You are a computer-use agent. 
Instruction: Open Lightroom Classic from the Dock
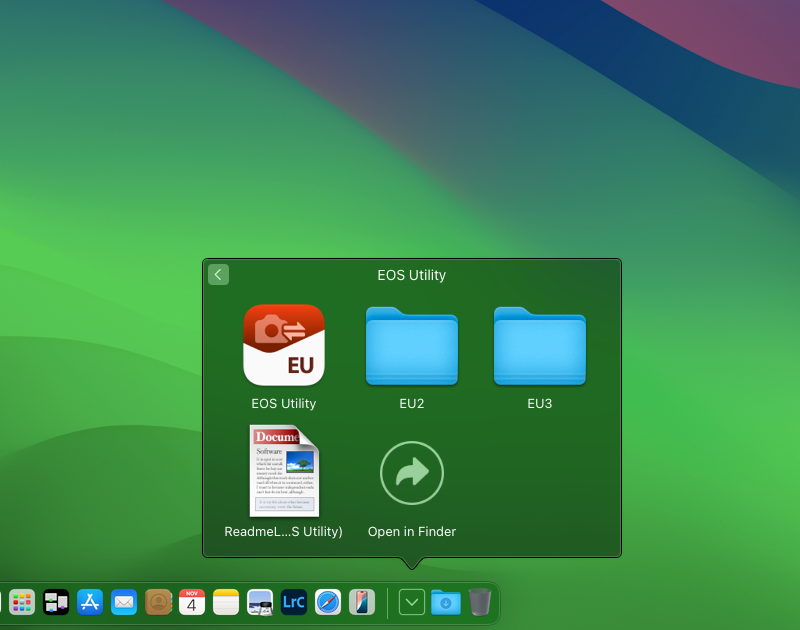[x=293, y=602]
